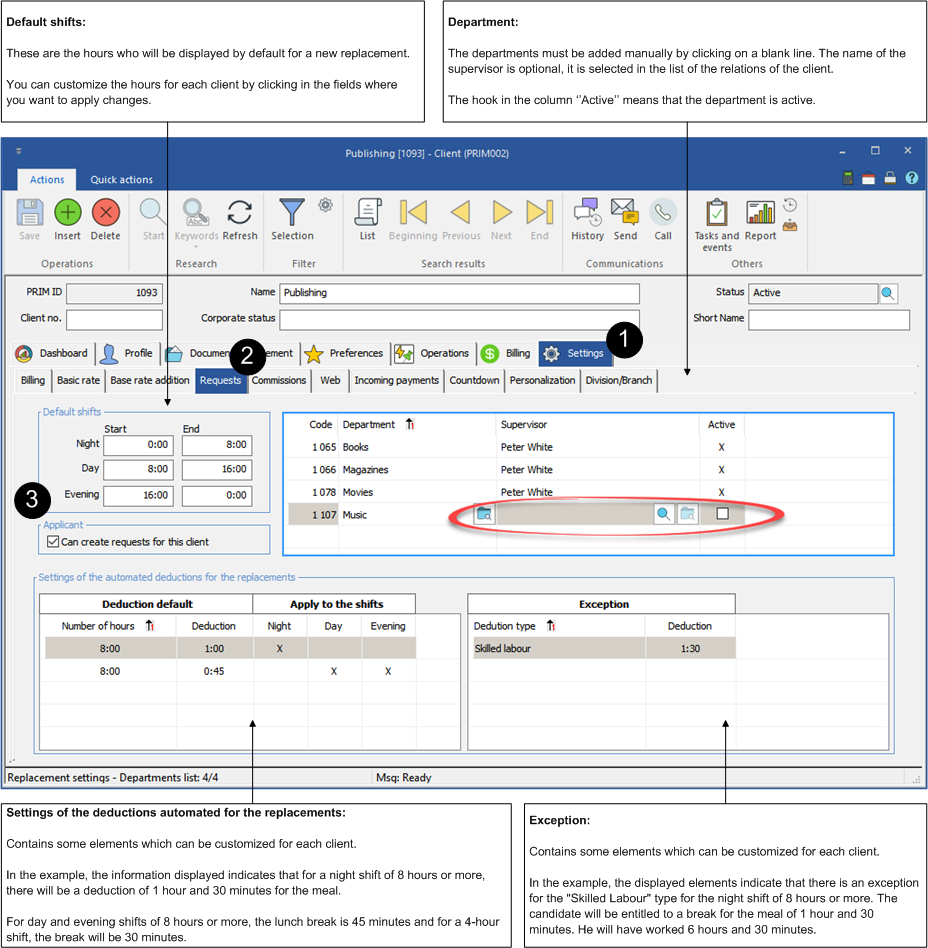The height and width of the screenshot is (948, 928).
Task: Open the Commissions sub-tab
Action: point(279,380)
